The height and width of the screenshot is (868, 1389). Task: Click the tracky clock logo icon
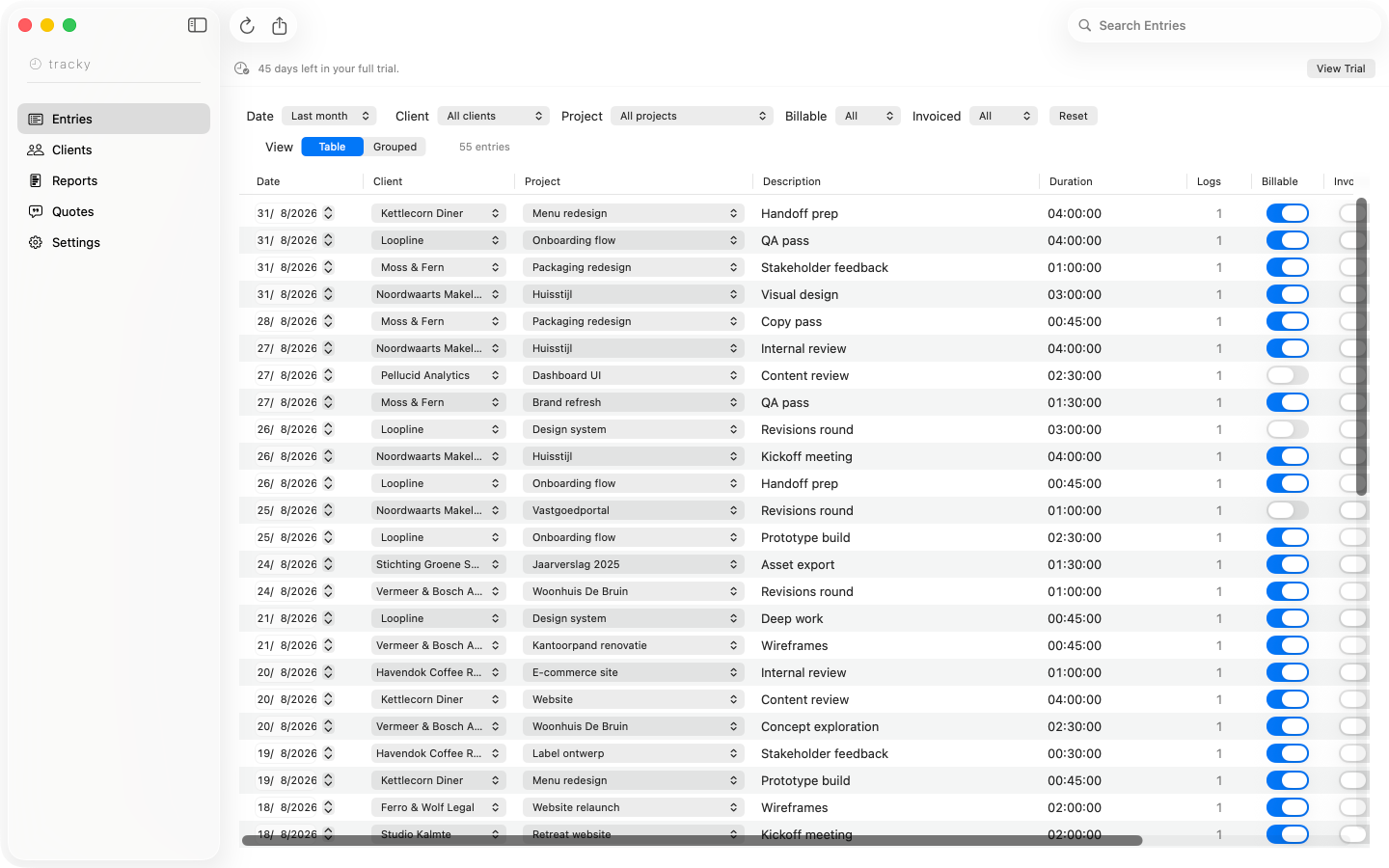(36, 65)
